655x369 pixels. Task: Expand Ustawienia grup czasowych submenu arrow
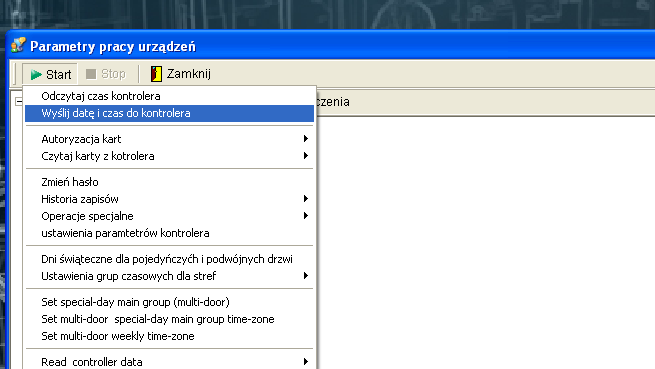[306, 275]
